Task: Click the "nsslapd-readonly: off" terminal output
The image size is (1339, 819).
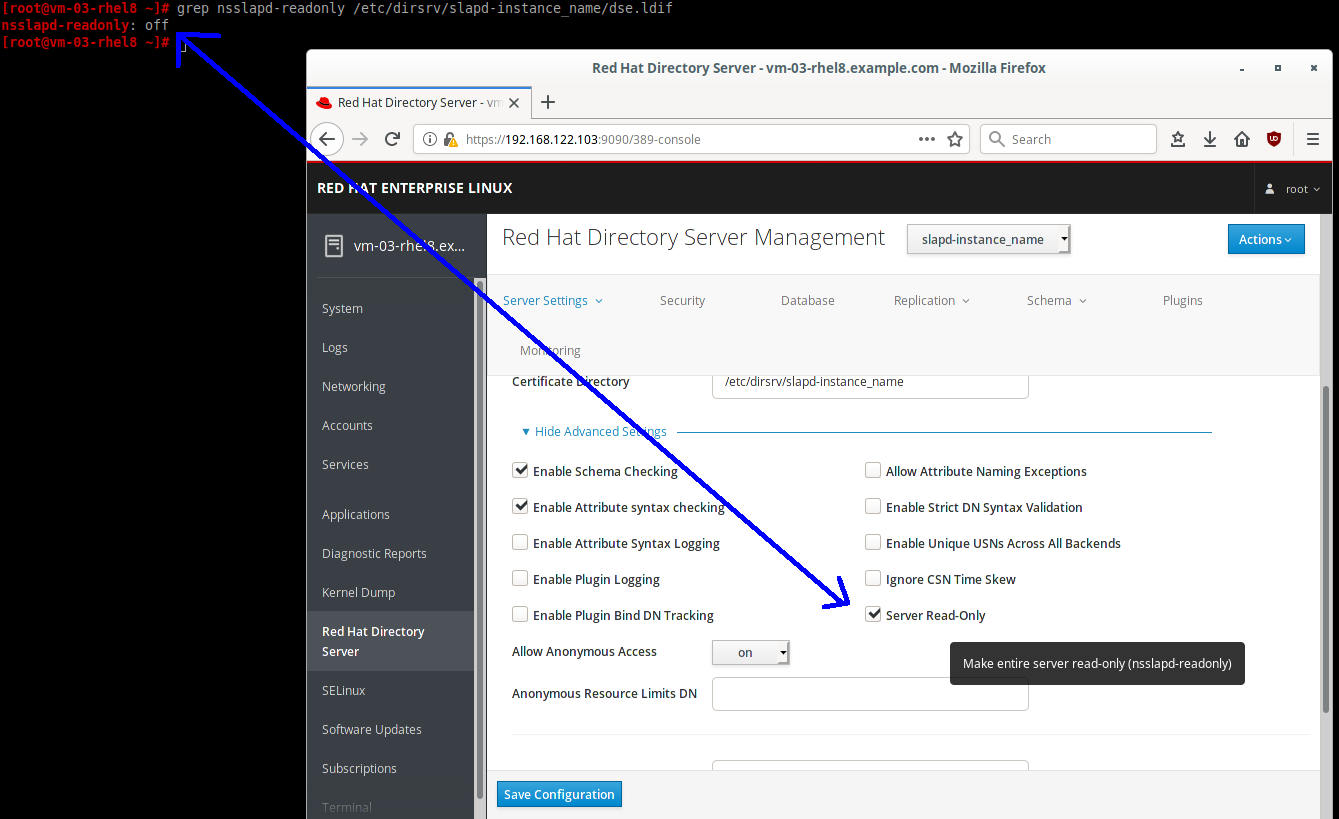Action: pyautogui.click(x=84, y=25)
